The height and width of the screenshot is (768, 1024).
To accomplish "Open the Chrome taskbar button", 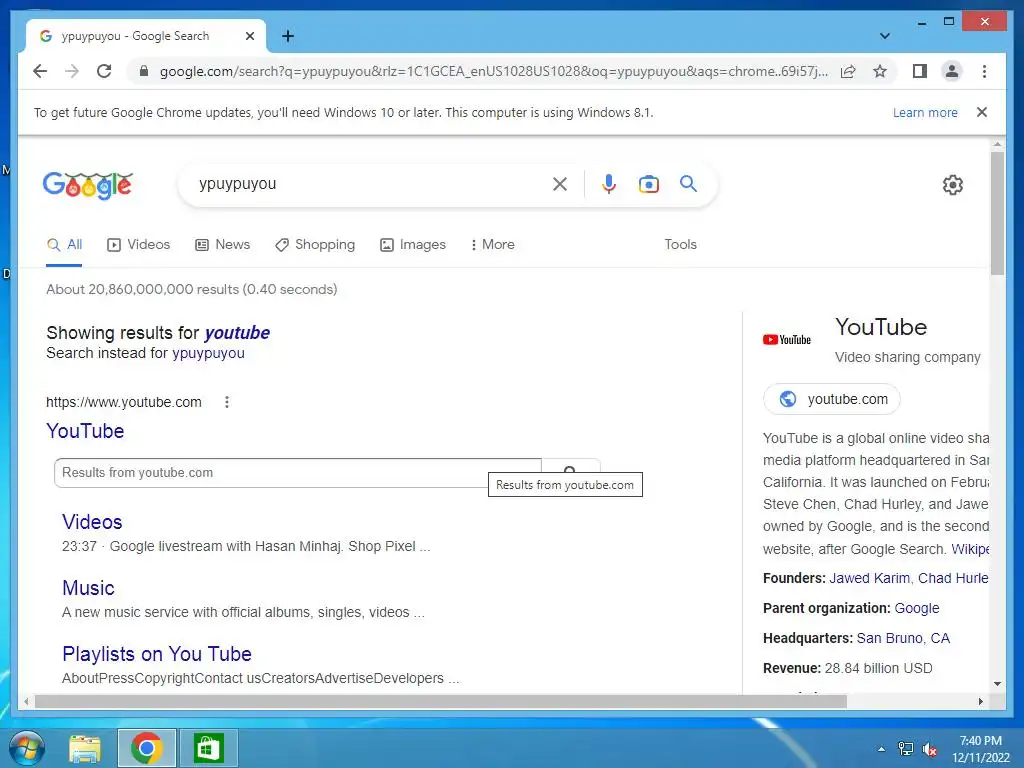I will pyautogui.click(x=146, y=748).
